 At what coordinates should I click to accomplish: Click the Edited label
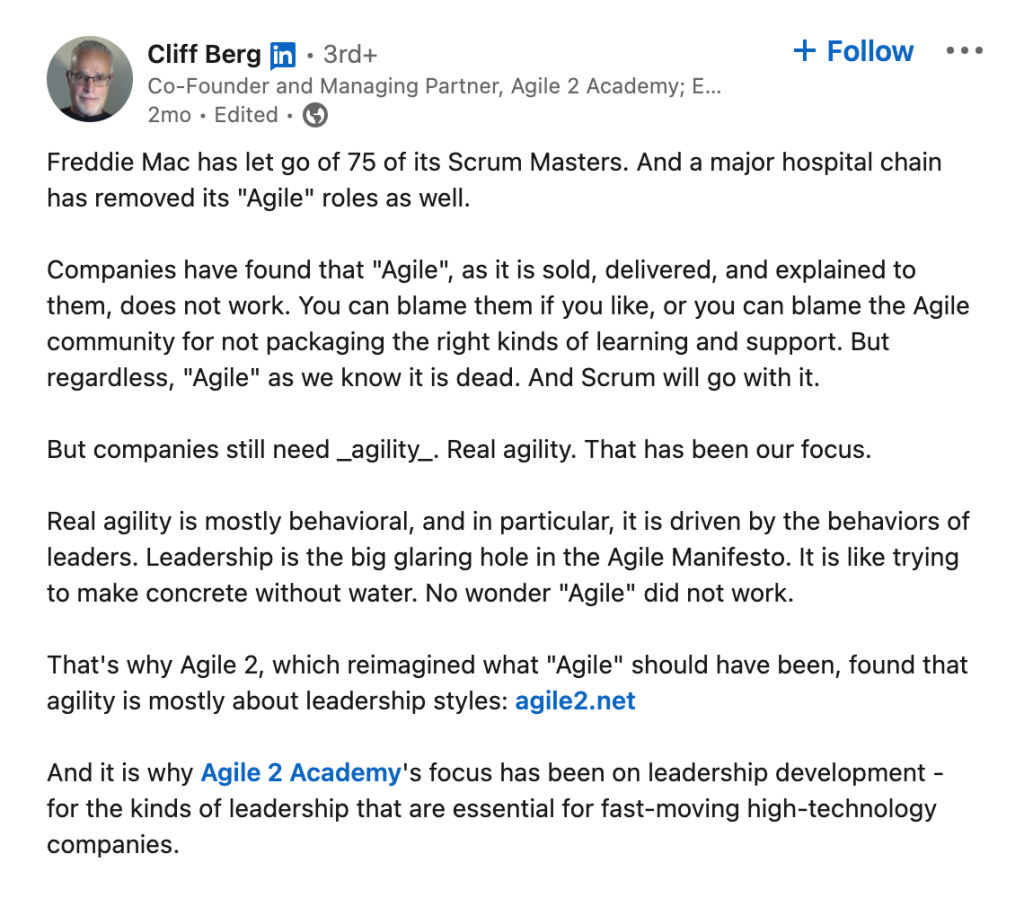[246, 115]
